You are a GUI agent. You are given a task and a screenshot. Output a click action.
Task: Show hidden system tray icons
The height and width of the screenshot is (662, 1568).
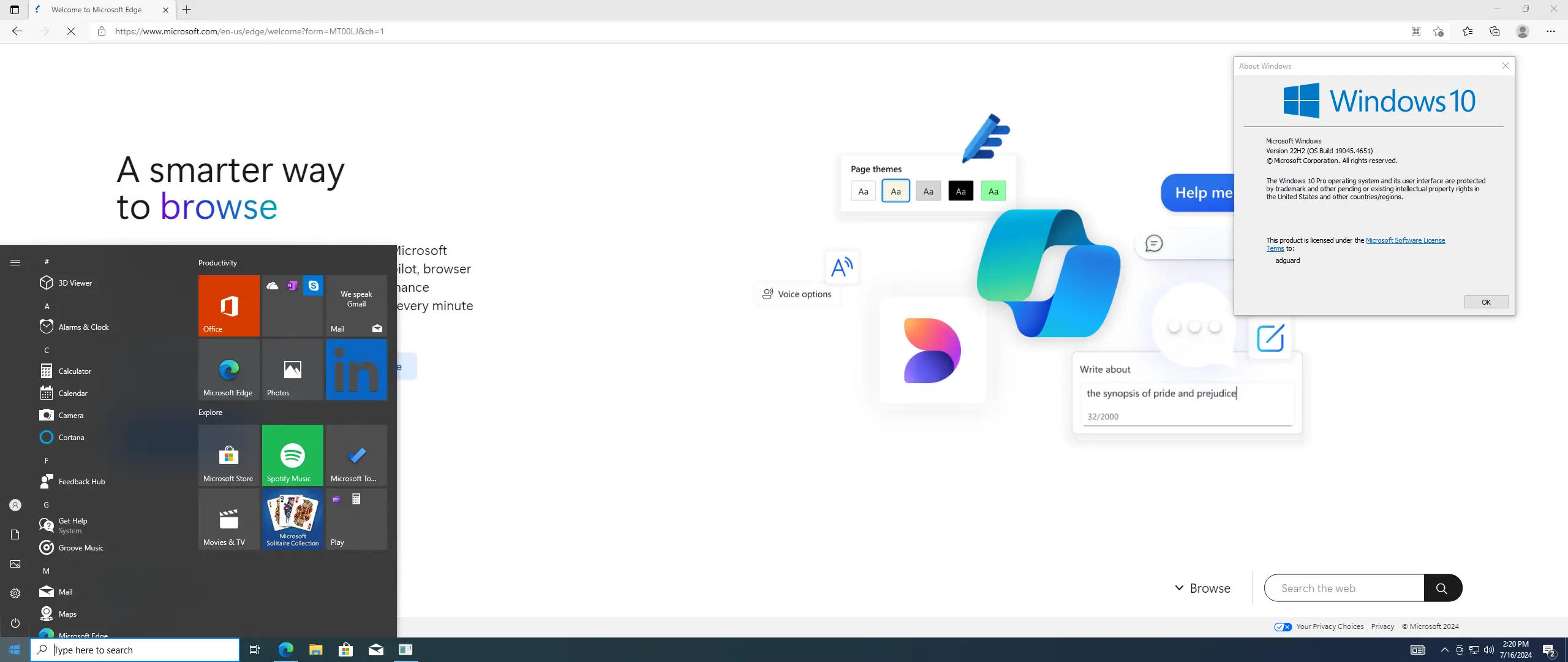tap(1444, 650)
